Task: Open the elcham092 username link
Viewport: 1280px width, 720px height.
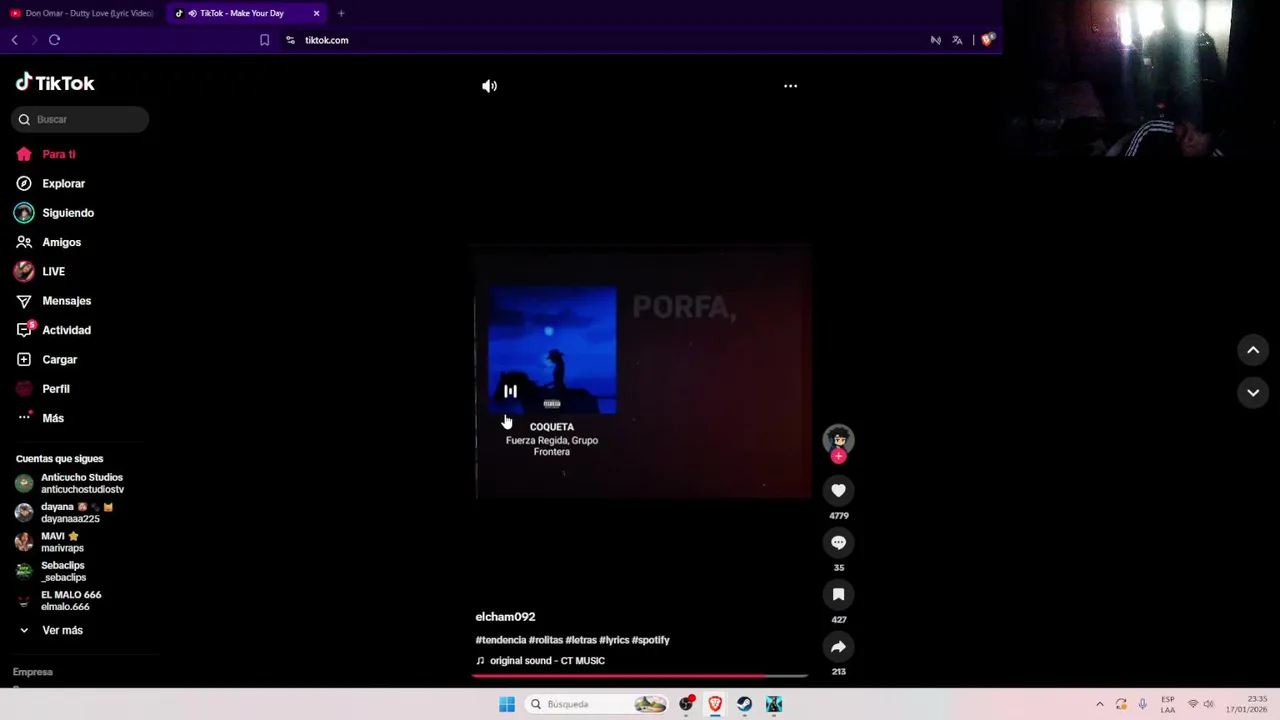Action: coord(505,617)
